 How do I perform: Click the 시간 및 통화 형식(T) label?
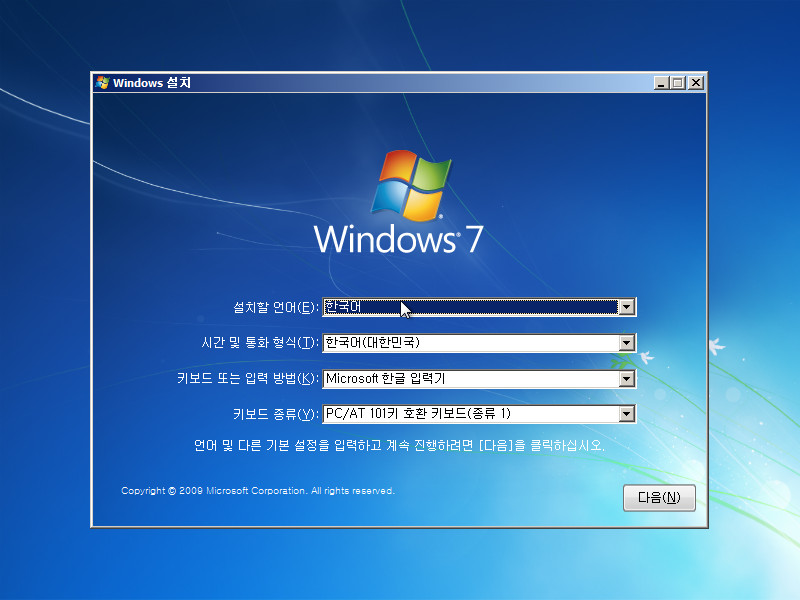click(x=258, y=343)
